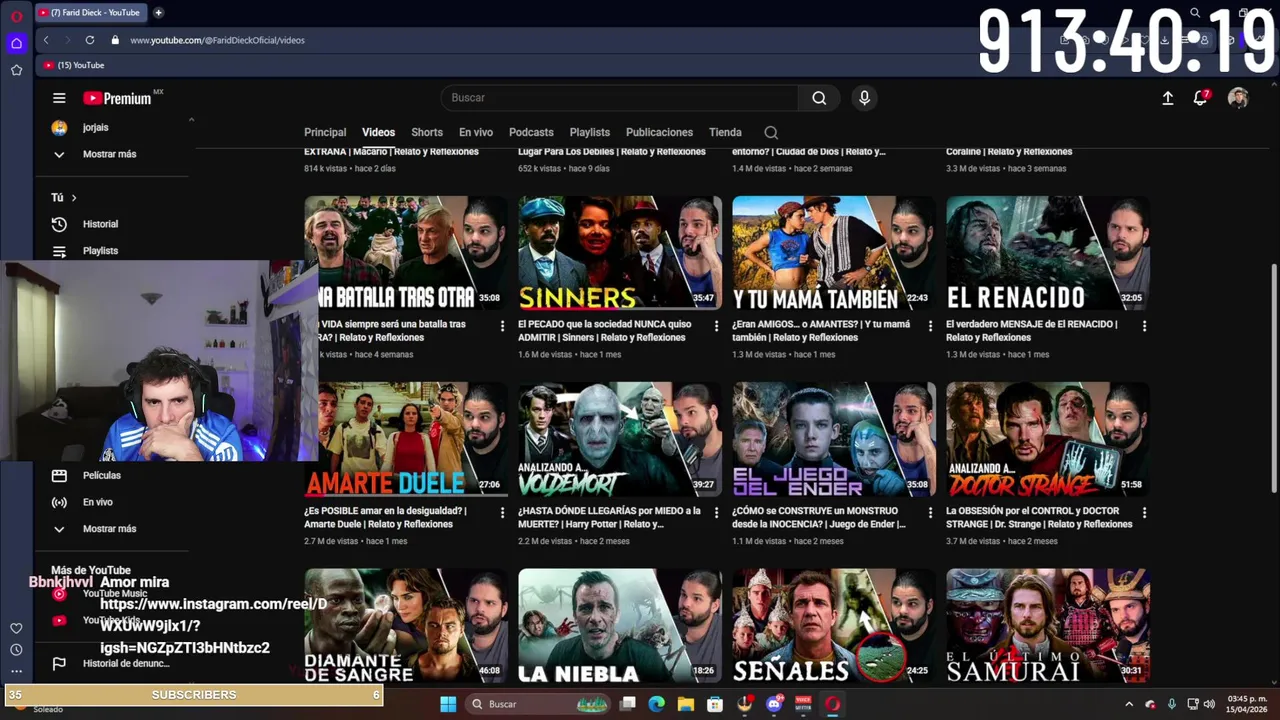Reload the page in the browser
The height and width of the screenshot is (720, 1280).
[90, 40]
